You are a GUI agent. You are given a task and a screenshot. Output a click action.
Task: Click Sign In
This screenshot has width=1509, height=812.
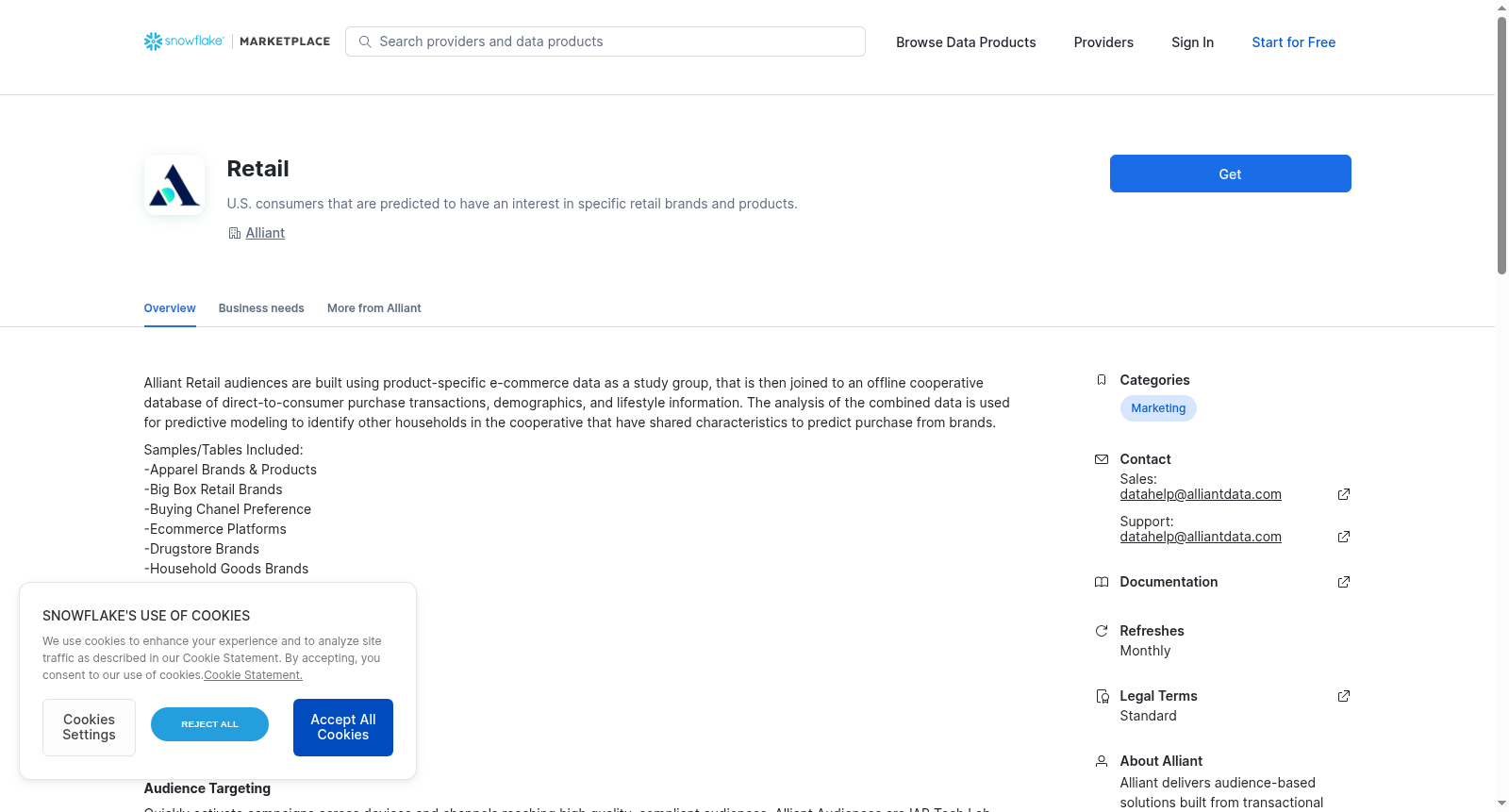(x=1192, y=42)
